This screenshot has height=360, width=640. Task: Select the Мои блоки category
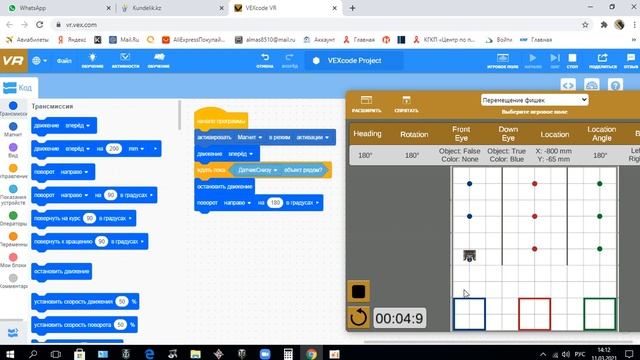click(13, 260)
